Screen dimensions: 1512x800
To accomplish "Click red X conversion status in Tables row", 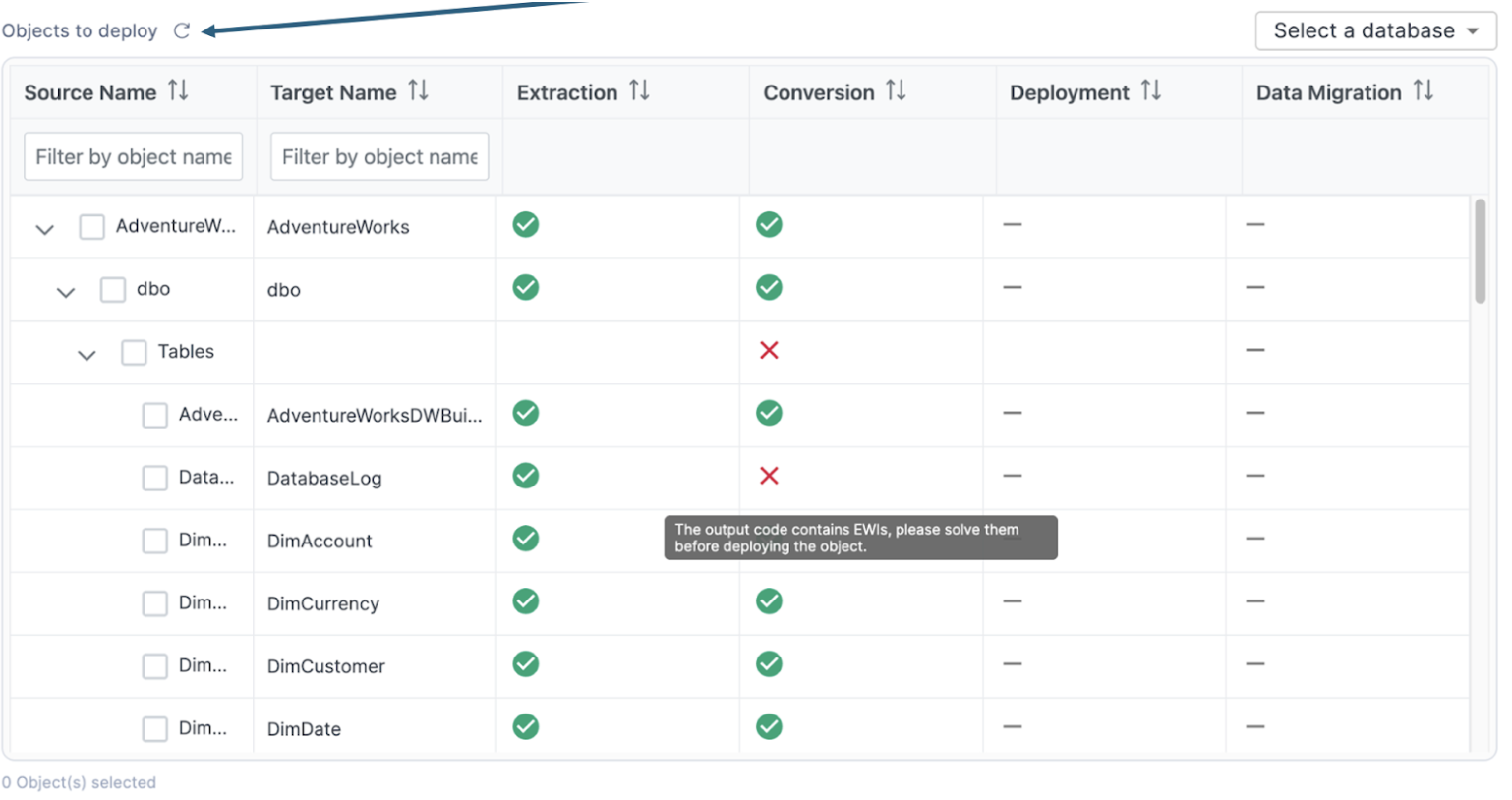I will point(769,350).
